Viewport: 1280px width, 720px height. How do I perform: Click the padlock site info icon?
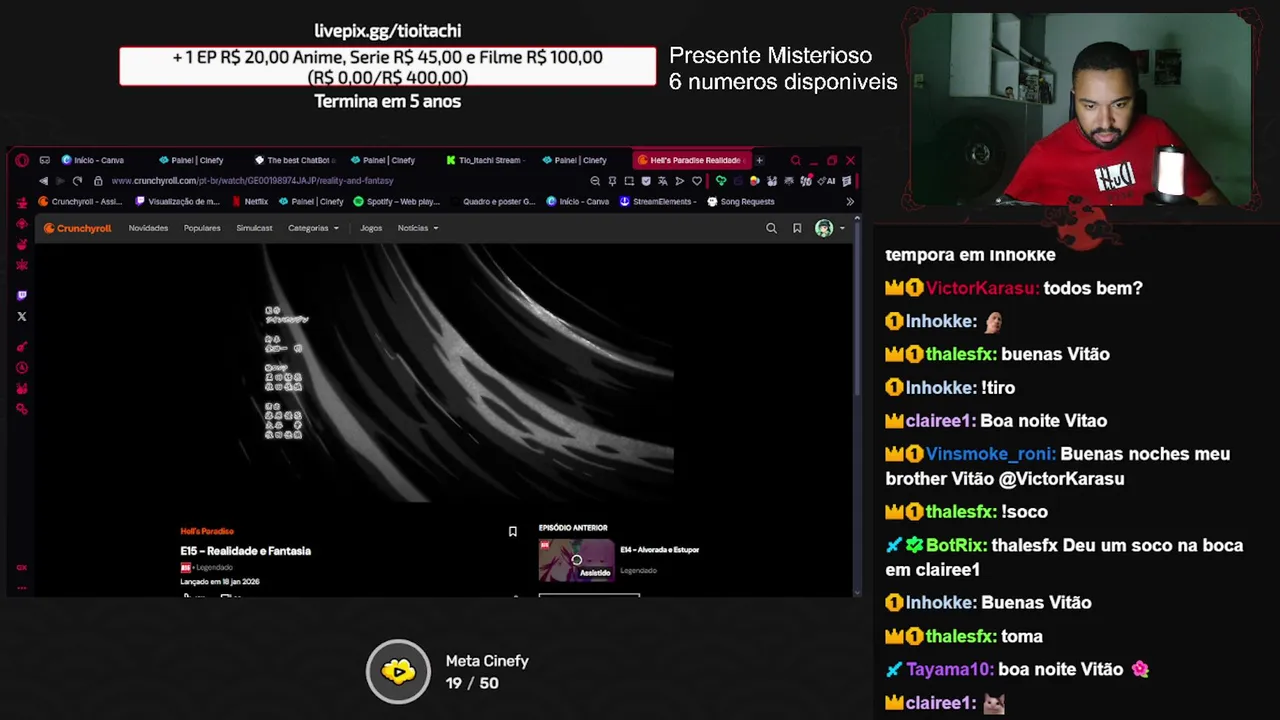(x=98, y=181)
